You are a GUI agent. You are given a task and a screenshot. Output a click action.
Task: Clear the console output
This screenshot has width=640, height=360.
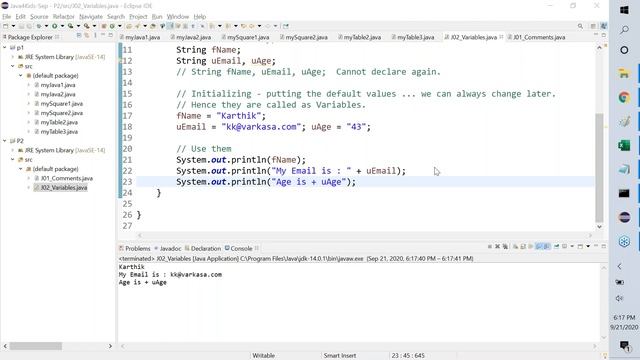point(516,247)
